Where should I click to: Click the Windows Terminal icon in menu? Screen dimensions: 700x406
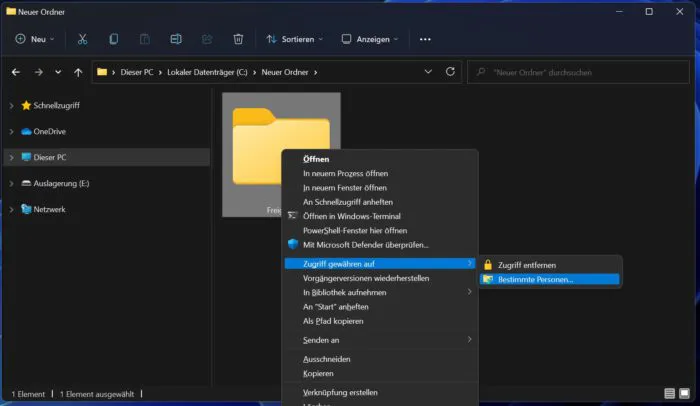(x=292, y=216)
